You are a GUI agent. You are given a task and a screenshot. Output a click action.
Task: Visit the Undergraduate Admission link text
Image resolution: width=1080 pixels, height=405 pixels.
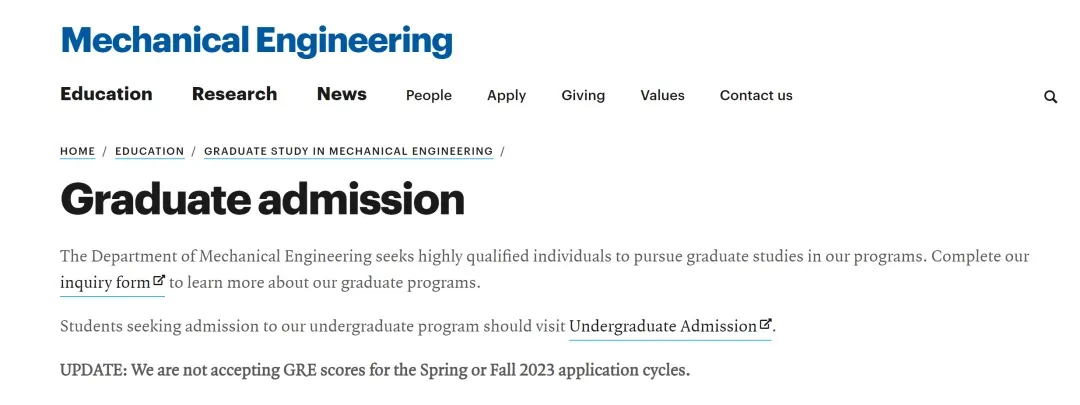[x=662, y=327]
